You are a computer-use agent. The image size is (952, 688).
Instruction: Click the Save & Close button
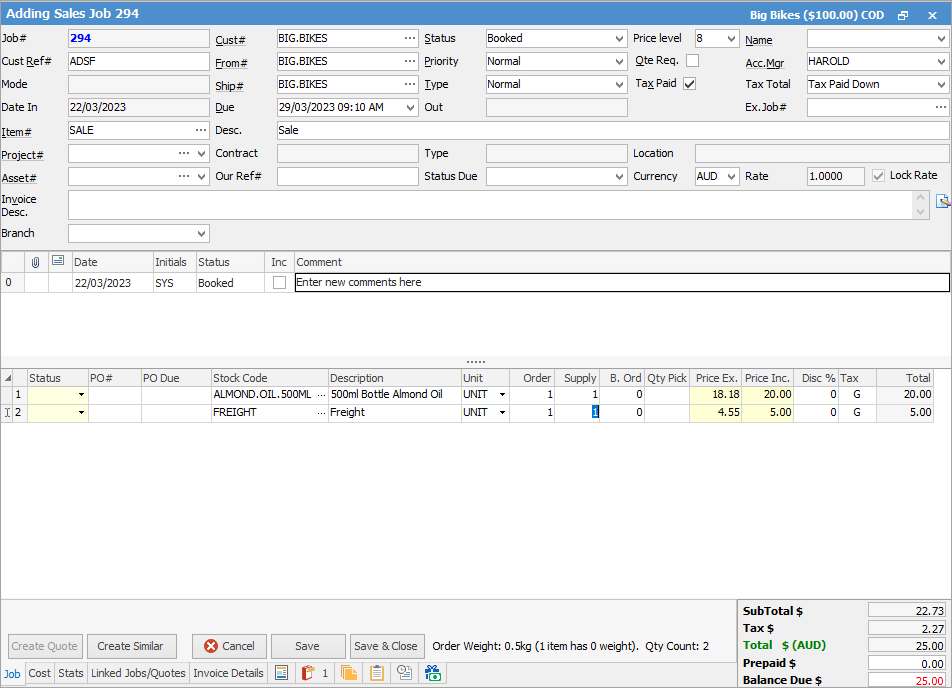point(387,646)
